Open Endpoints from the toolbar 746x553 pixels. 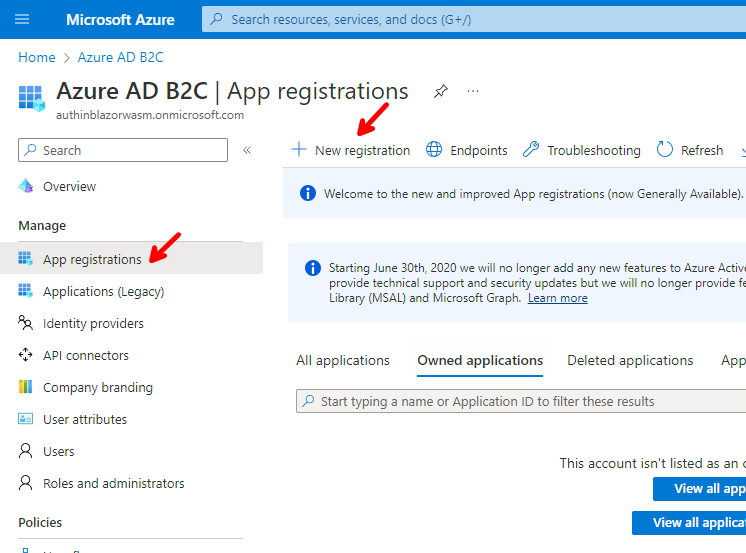click(479, 151)
